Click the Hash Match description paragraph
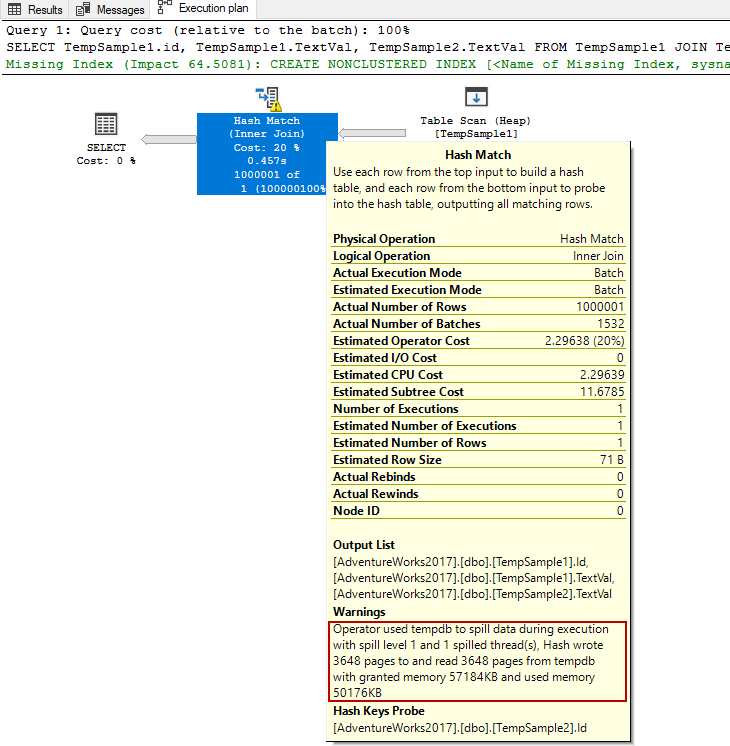 click(x=469, y=188)
